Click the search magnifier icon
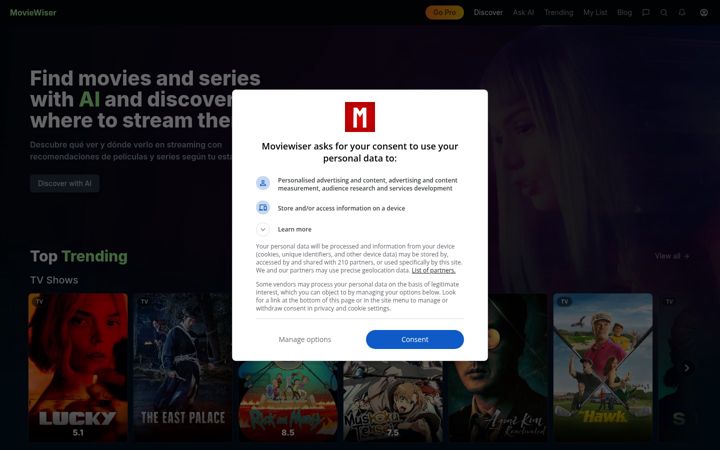The height and width of the screenshot is (450, 720). (664, 12)
